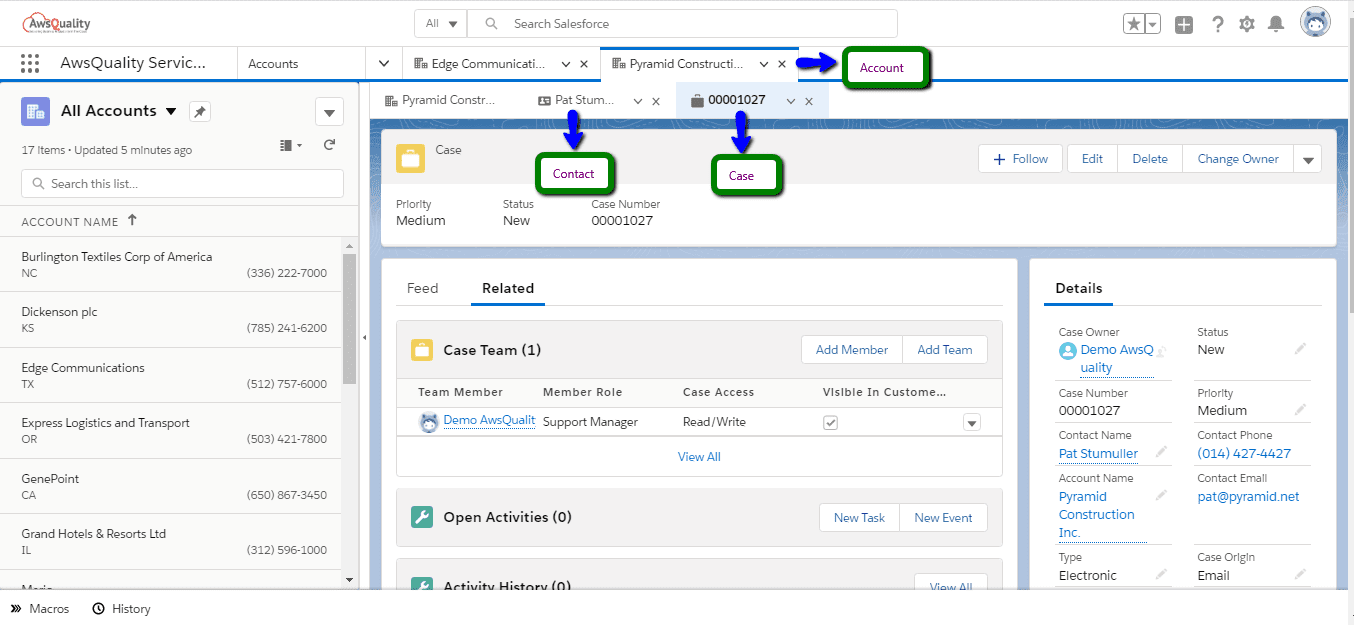Select the Details tab
This screenshot has width=1354, height=625.
pos(1079,288)
